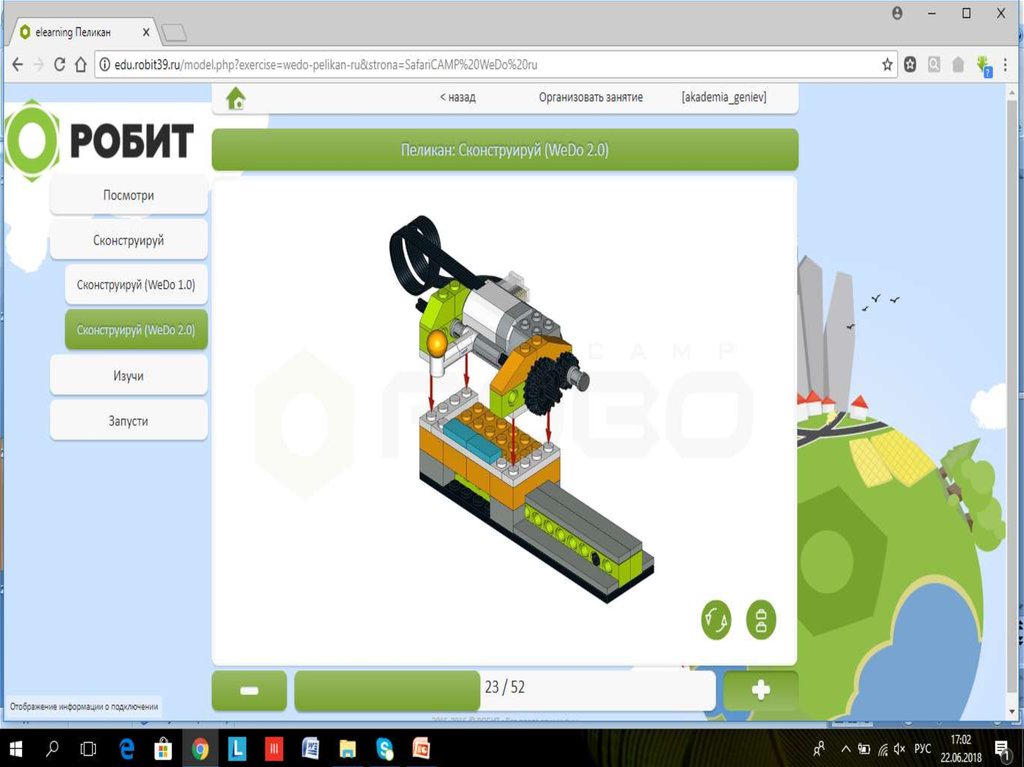
Task: Go to the 'Изучи' section
Action: pyautogui.click(x=129, y=376)
